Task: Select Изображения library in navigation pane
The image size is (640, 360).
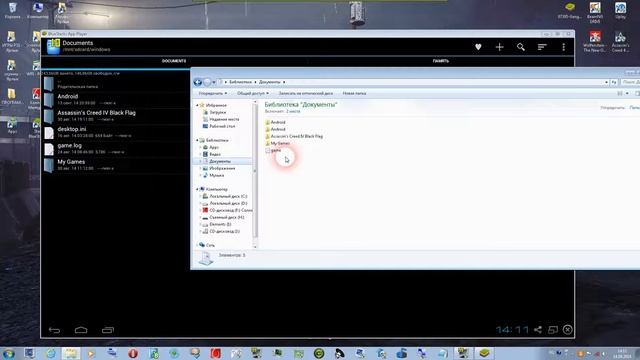Action: pos(222,168)
